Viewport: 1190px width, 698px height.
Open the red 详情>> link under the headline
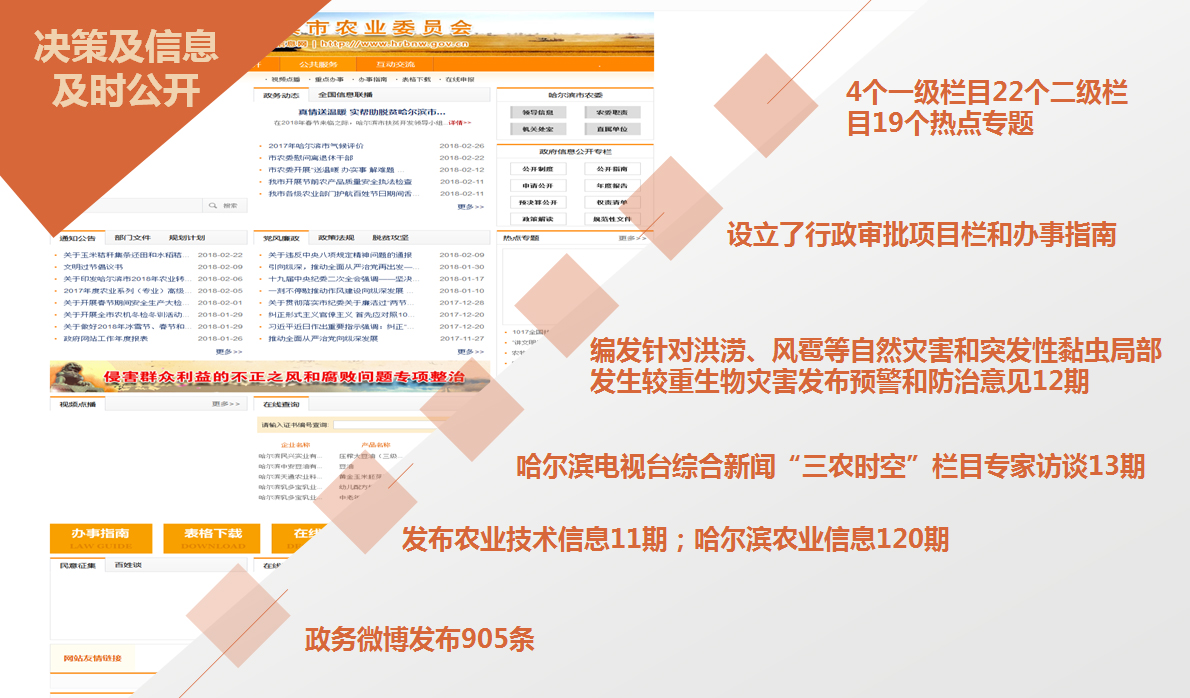pos(459,123)
